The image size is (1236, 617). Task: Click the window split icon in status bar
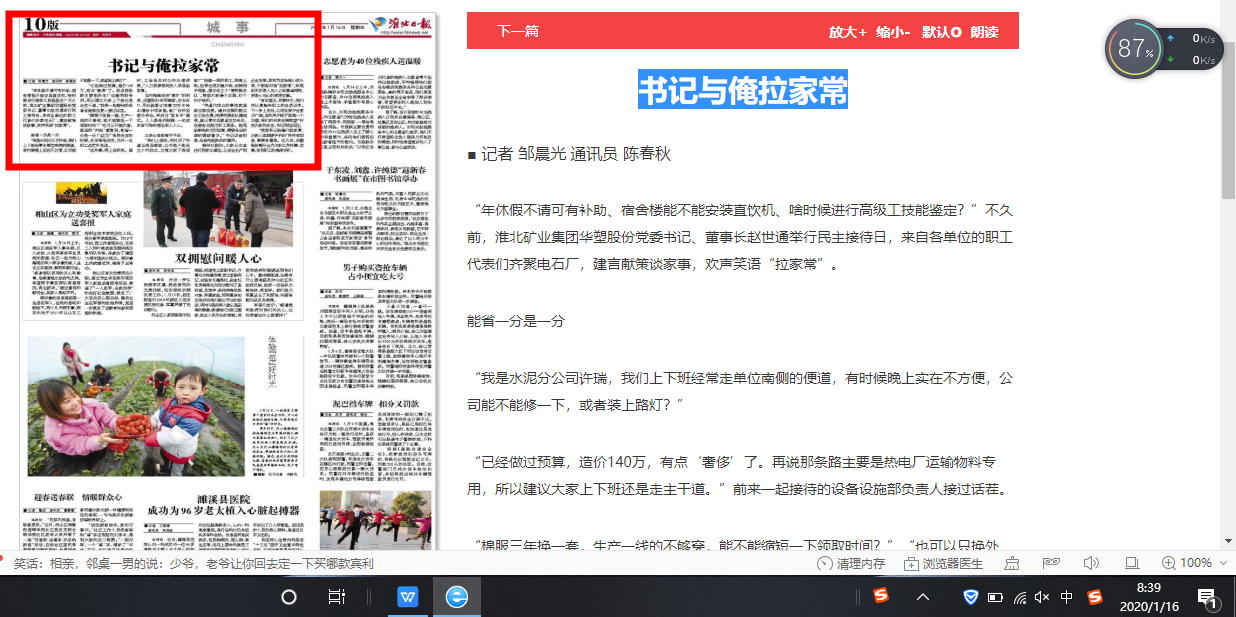point(1132,563)
